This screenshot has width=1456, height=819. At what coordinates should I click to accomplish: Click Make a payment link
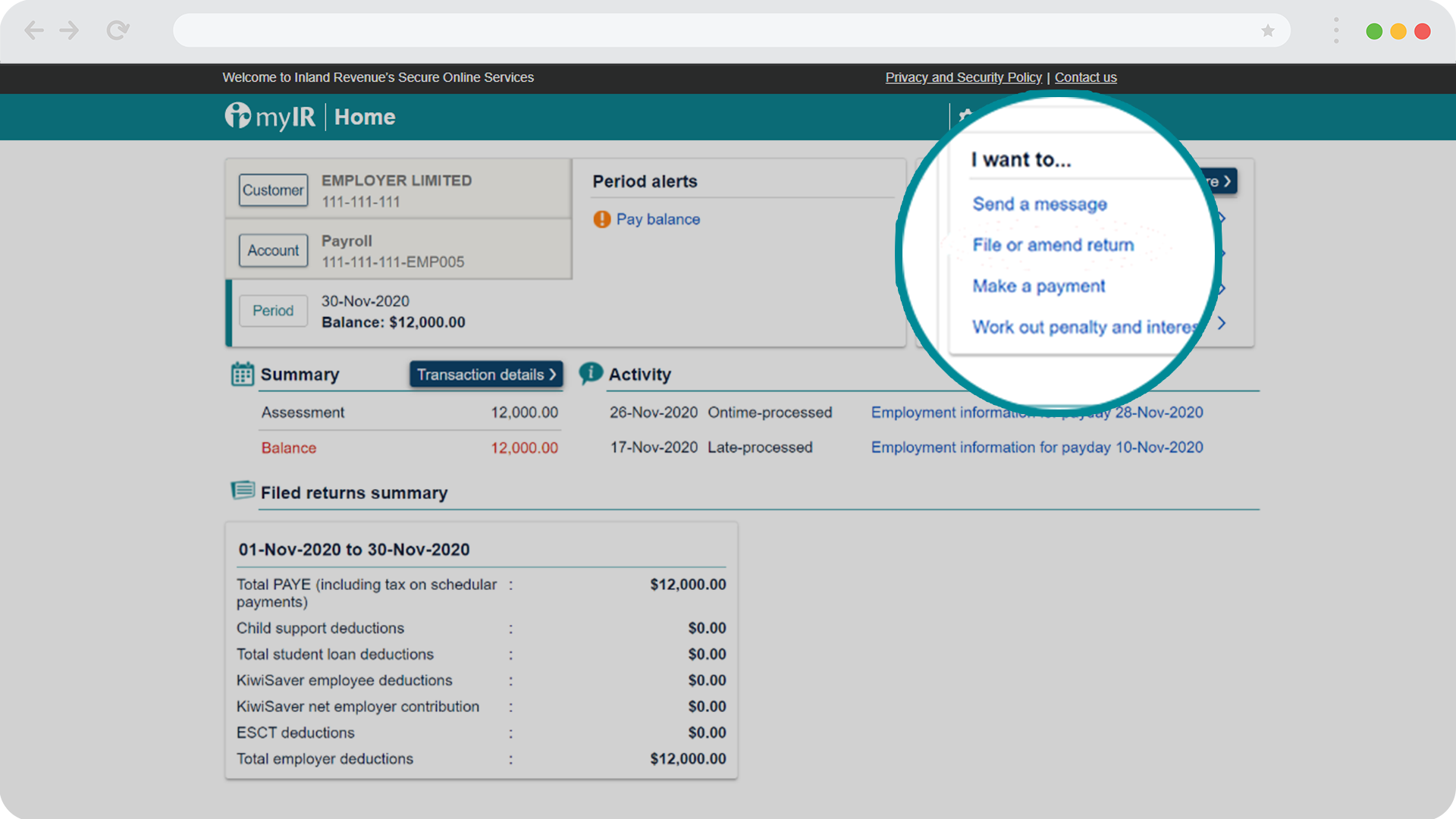pyautogui.click(x=1039, y=286)
